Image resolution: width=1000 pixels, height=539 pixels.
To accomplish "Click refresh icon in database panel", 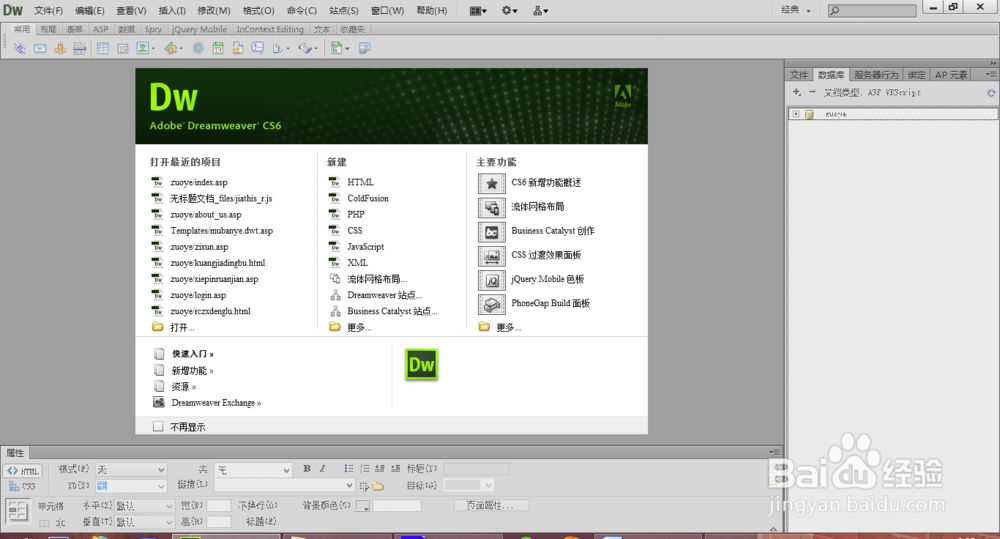I will tap(991, 93).
